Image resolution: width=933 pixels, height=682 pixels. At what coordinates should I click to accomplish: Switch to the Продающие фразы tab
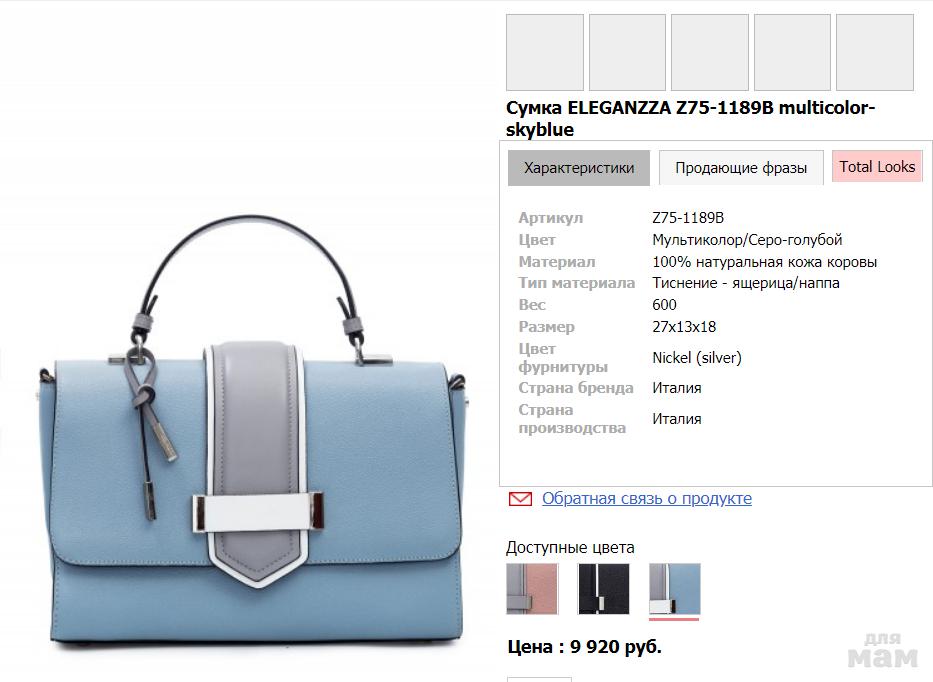[x=741, y=168]
